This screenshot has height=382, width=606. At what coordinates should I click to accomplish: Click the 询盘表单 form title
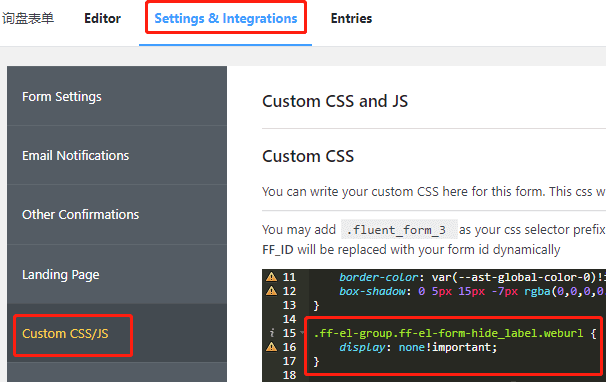coord(28,19)
